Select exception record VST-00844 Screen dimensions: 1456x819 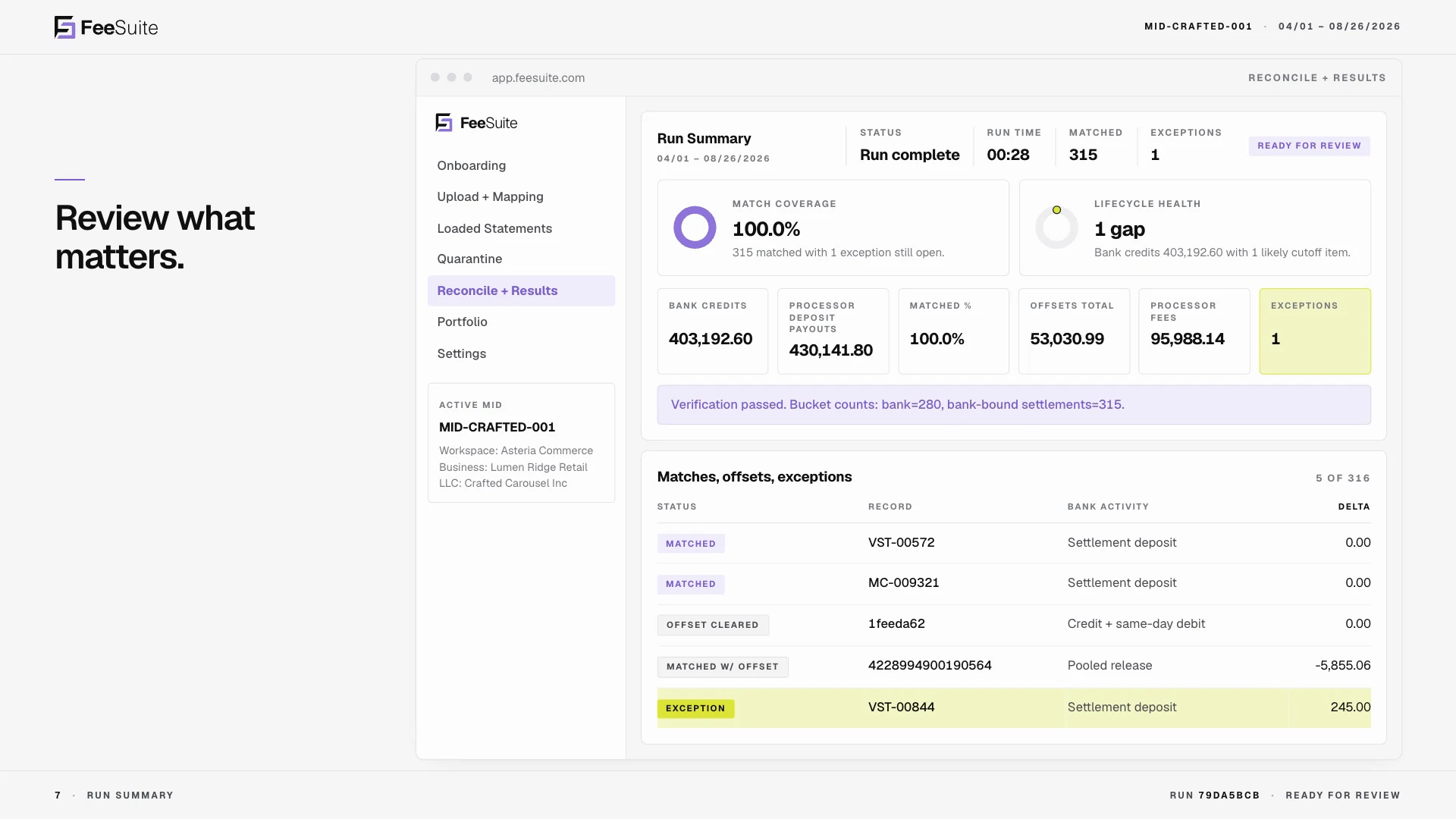[x=901, y=707]
